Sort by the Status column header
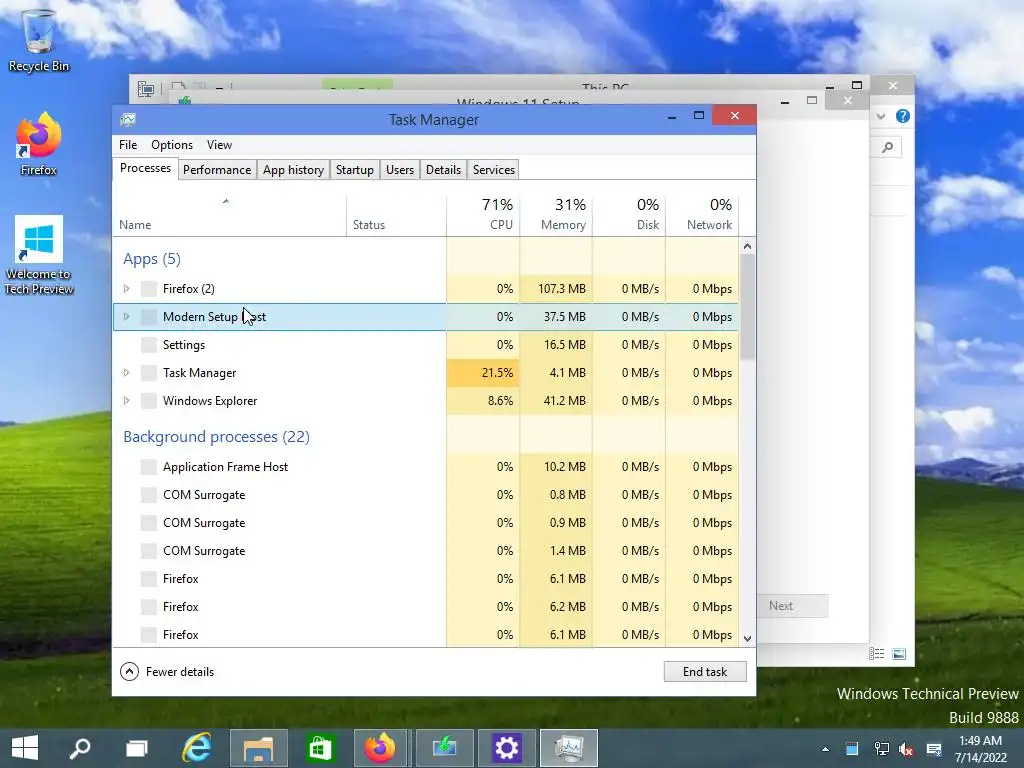This screenshot has width=1024, height=768. [x=396, y=216]
